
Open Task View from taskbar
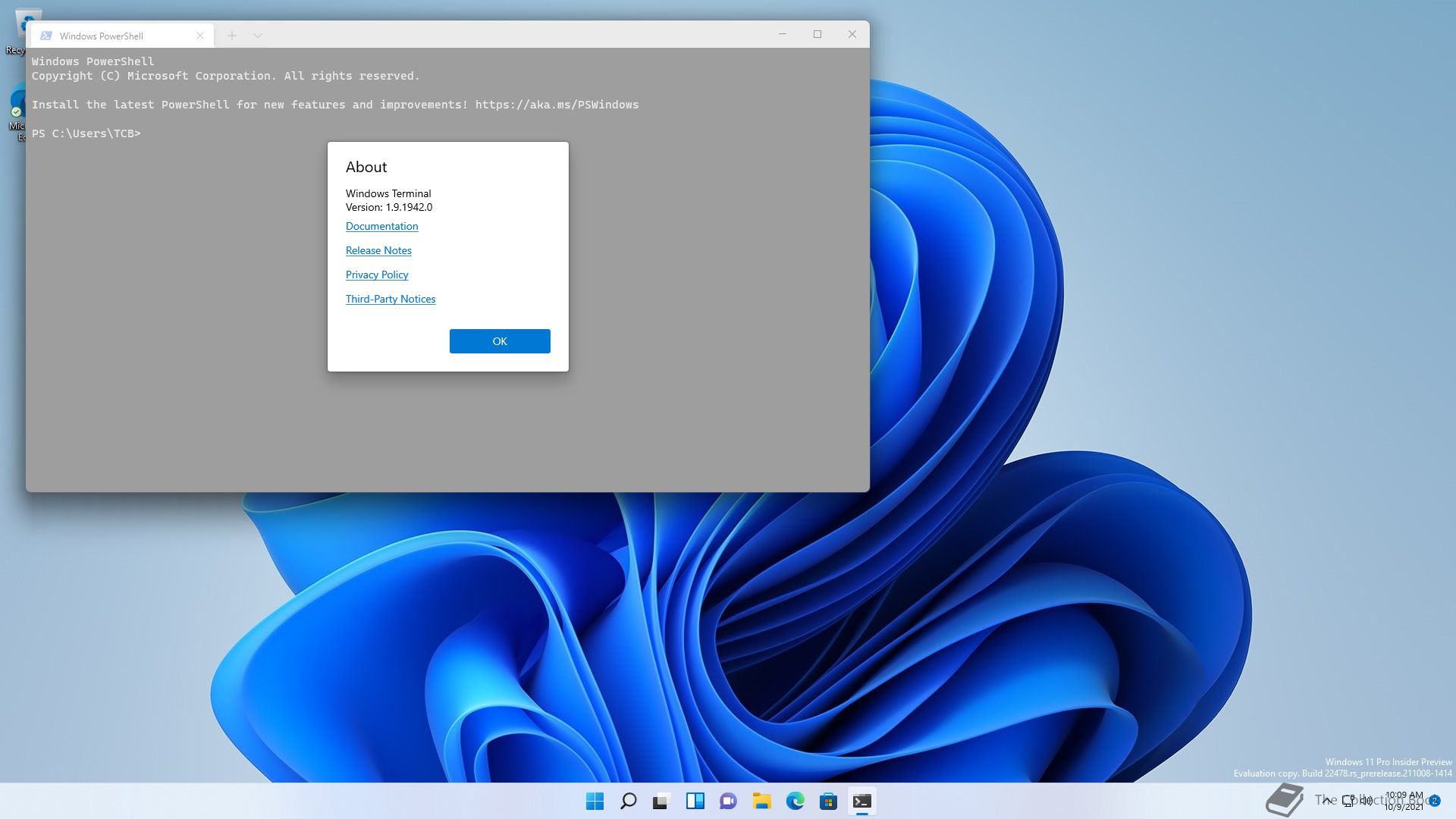662,801
